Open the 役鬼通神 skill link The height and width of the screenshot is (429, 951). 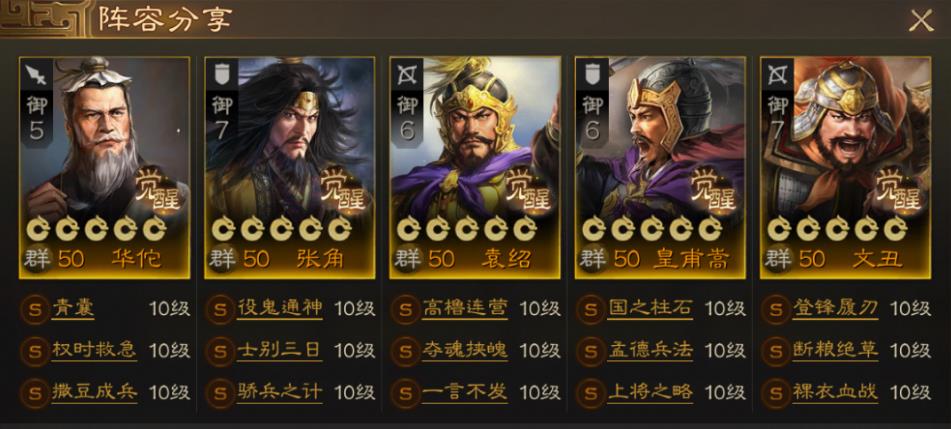pyautogui.click(x=279, y=308)
